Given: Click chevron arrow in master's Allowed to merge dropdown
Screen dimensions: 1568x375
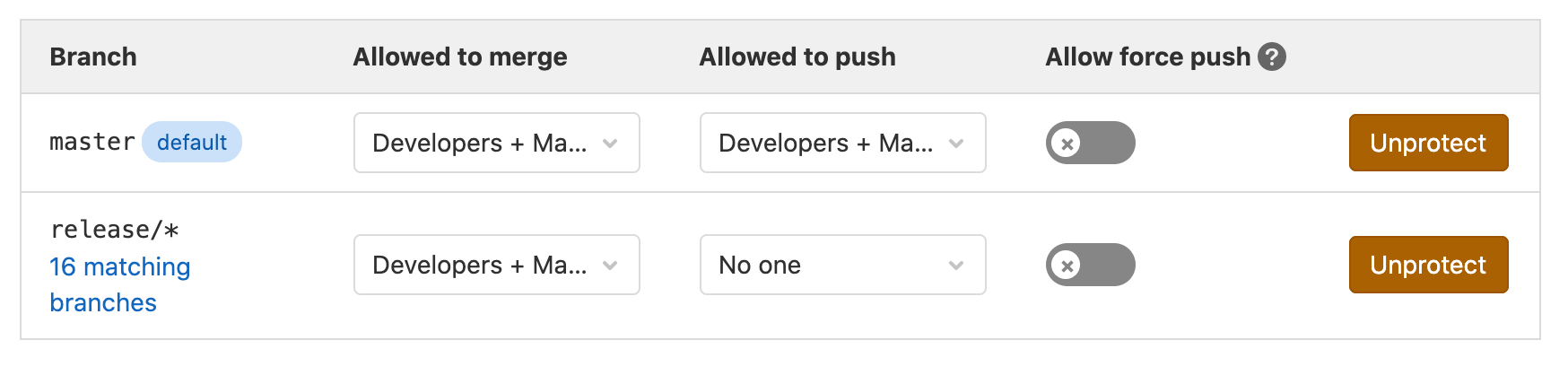Looking at the screenshot, I should click(610, 143).
